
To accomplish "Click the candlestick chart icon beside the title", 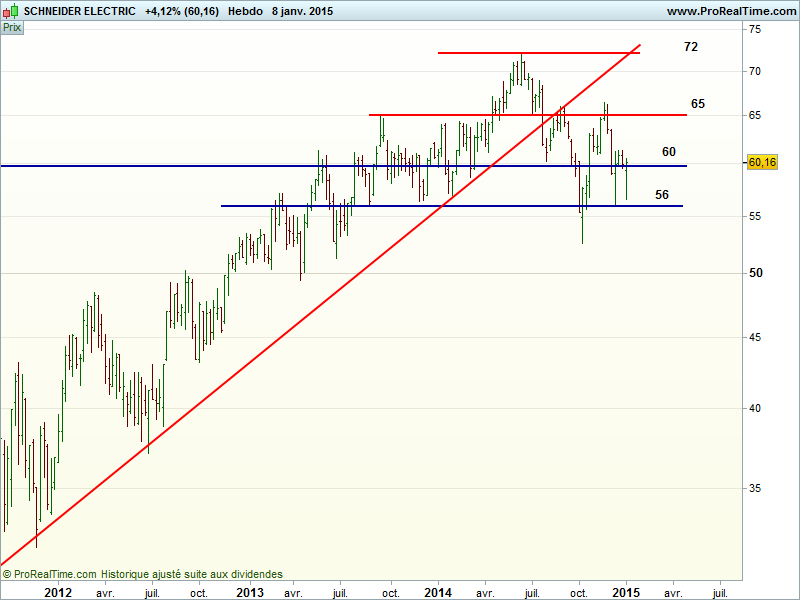I will [11, 12].
